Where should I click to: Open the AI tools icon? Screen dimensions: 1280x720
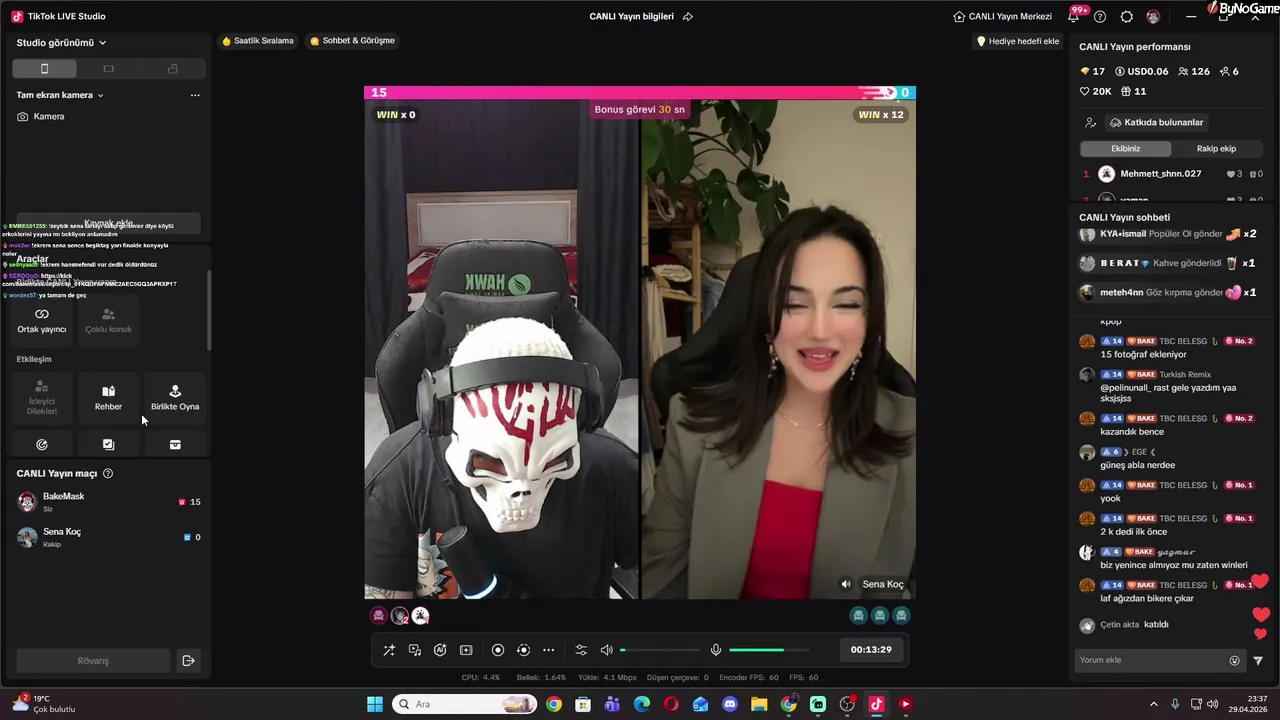(x=440, y=650)
